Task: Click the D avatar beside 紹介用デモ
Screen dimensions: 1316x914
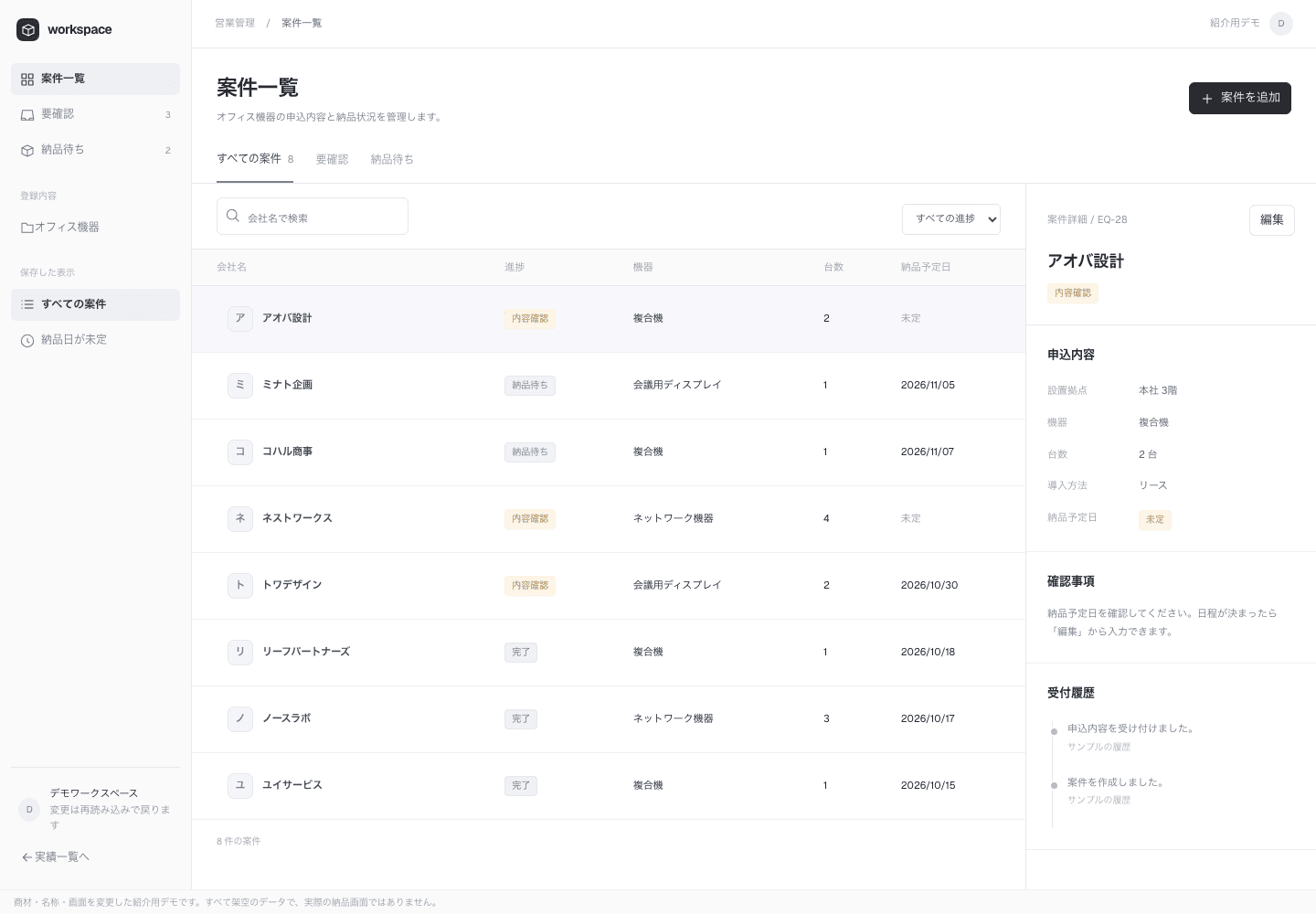Action: 1281,24
